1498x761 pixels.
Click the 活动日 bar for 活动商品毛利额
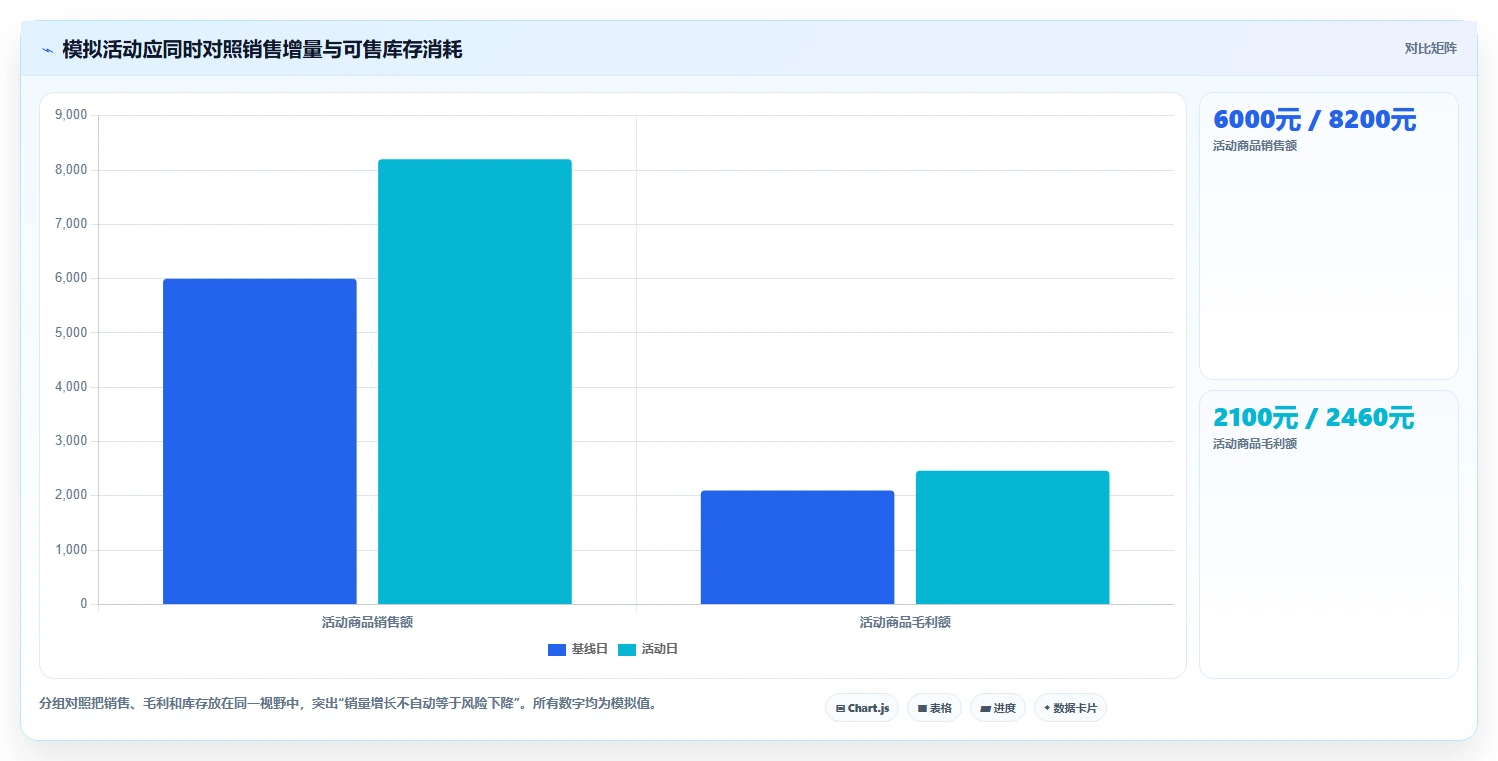[x=1012, y=537]
